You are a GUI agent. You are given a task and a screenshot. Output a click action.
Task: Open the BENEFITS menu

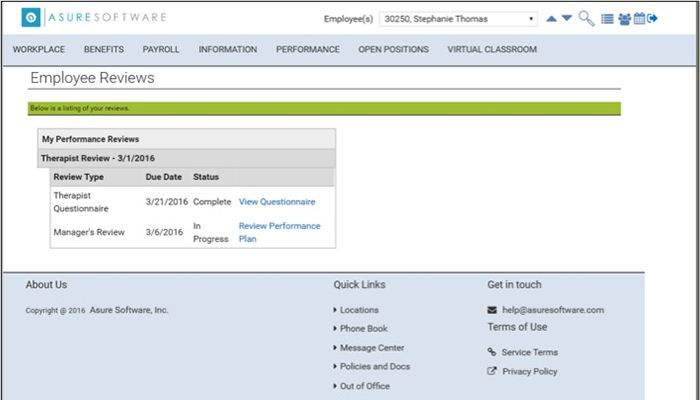tap(104, 50)
